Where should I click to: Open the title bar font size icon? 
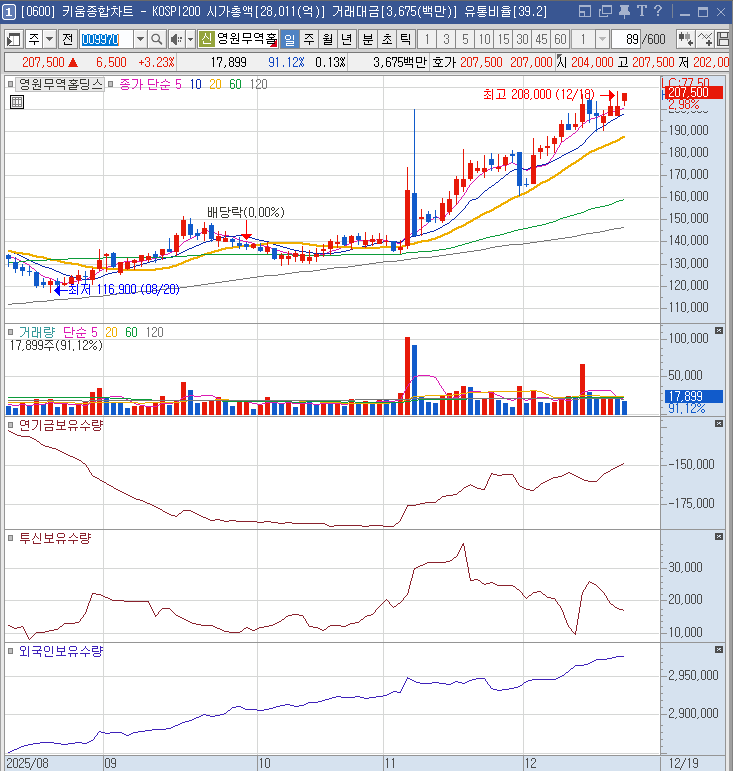pos(641,11)
